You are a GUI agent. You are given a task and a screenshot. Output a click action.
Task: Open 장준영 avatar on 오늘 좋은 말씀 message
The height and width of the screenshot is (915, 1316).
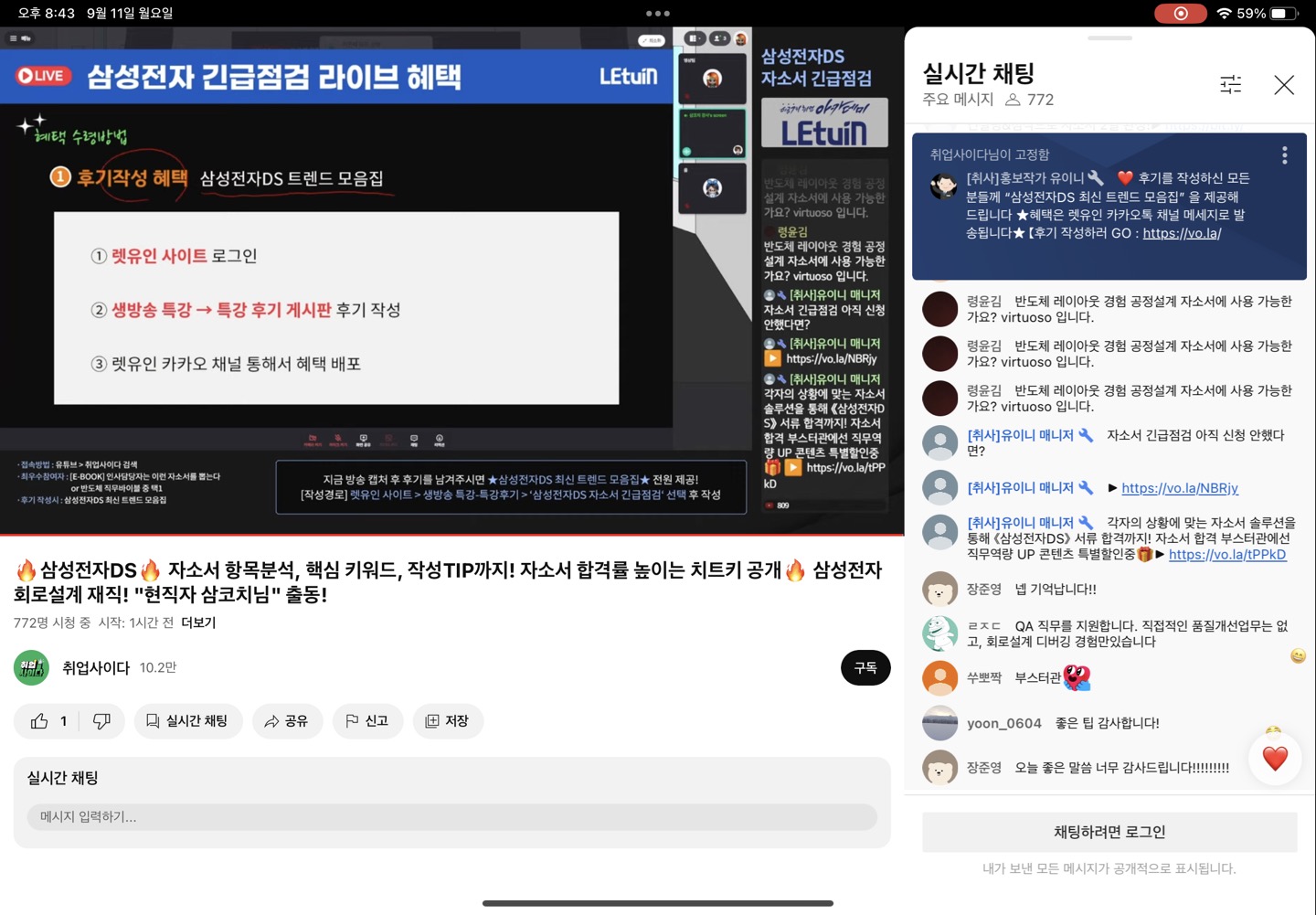coord(939,768)
